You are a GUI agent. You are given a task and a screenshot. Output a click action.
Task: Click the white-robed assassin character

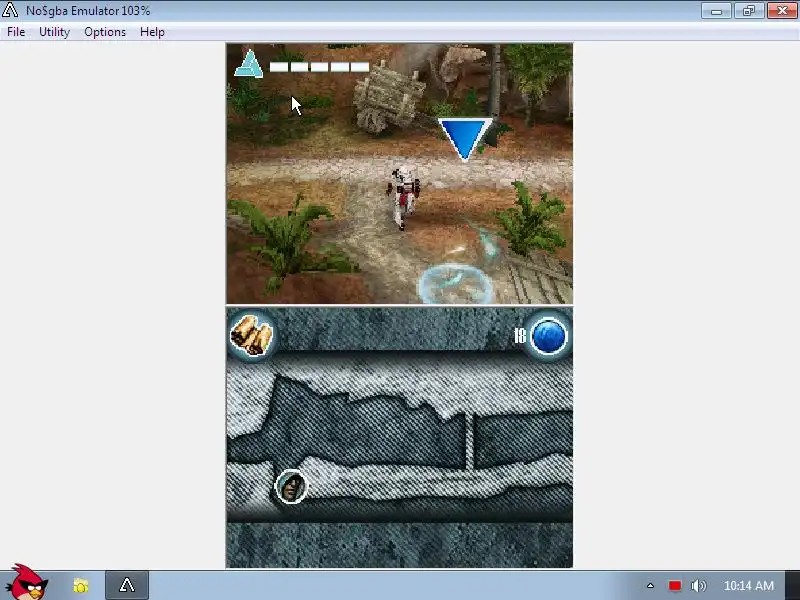[403, 196]
